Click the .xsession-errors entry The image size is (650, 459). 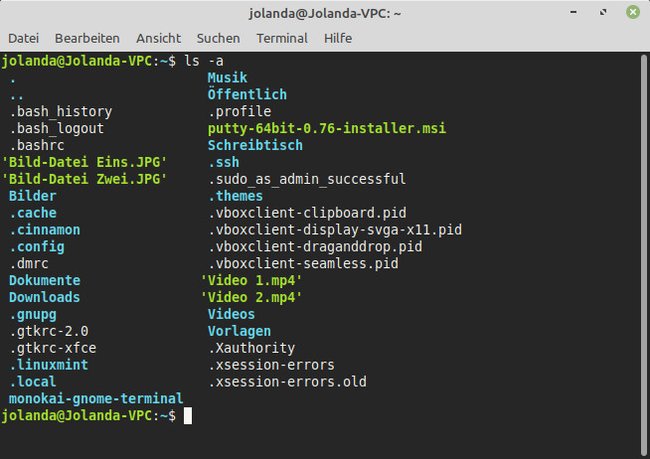(271, 365)
